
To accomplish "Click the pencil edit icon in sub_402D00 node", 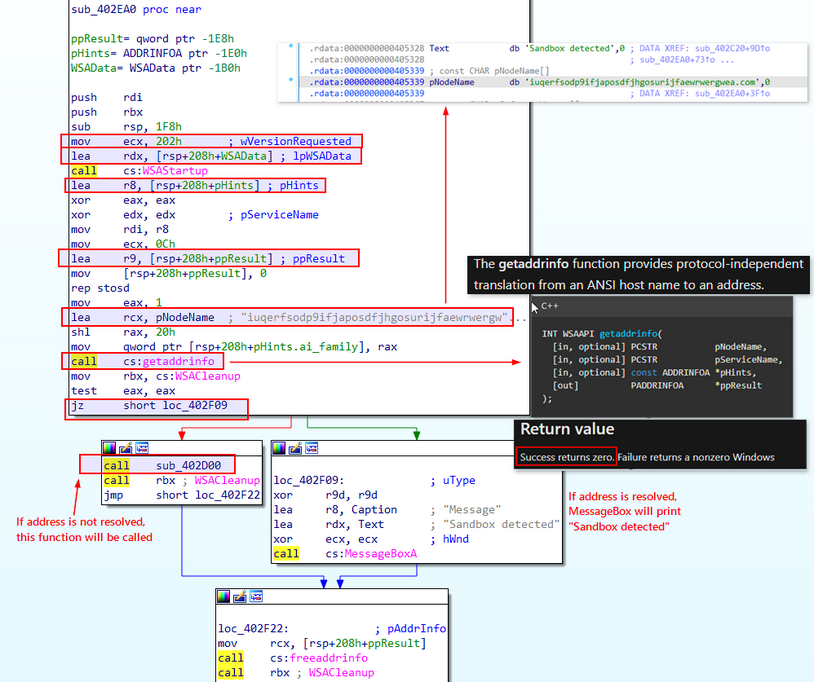I will (126, 448).
